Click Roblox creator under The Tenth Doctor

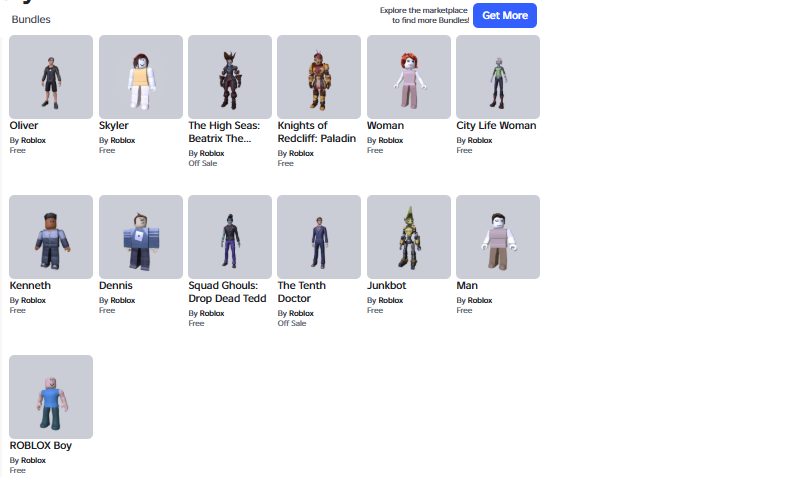(301, 313)
